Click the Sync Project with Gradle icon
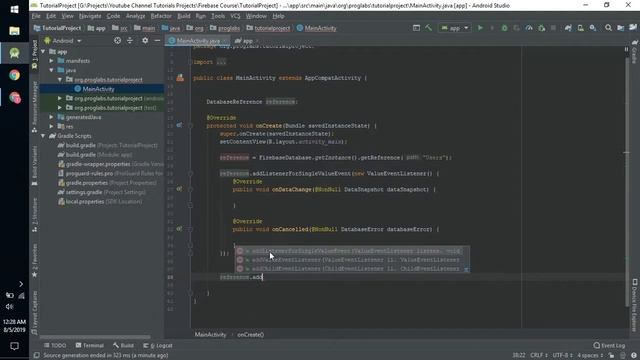640x360 pixels. [x=568, y=28]
